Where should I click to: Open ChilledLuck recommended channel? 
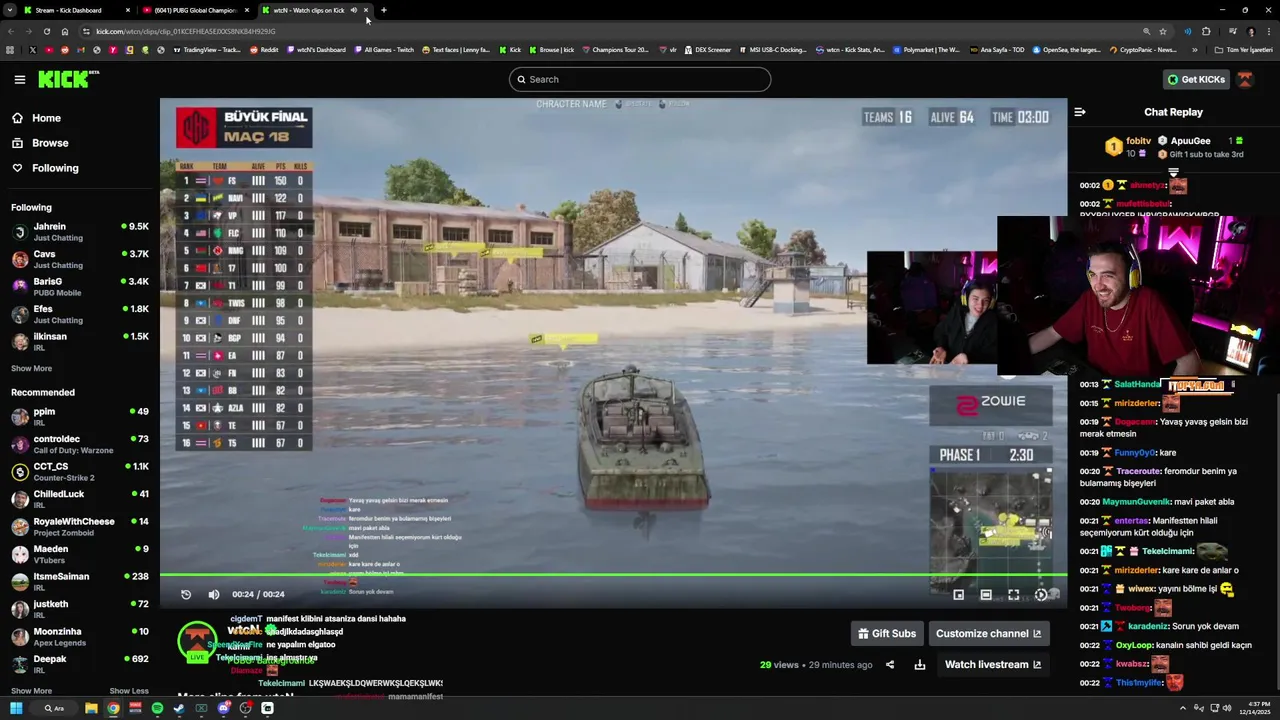pyautogui.click(x=80, y=499)
